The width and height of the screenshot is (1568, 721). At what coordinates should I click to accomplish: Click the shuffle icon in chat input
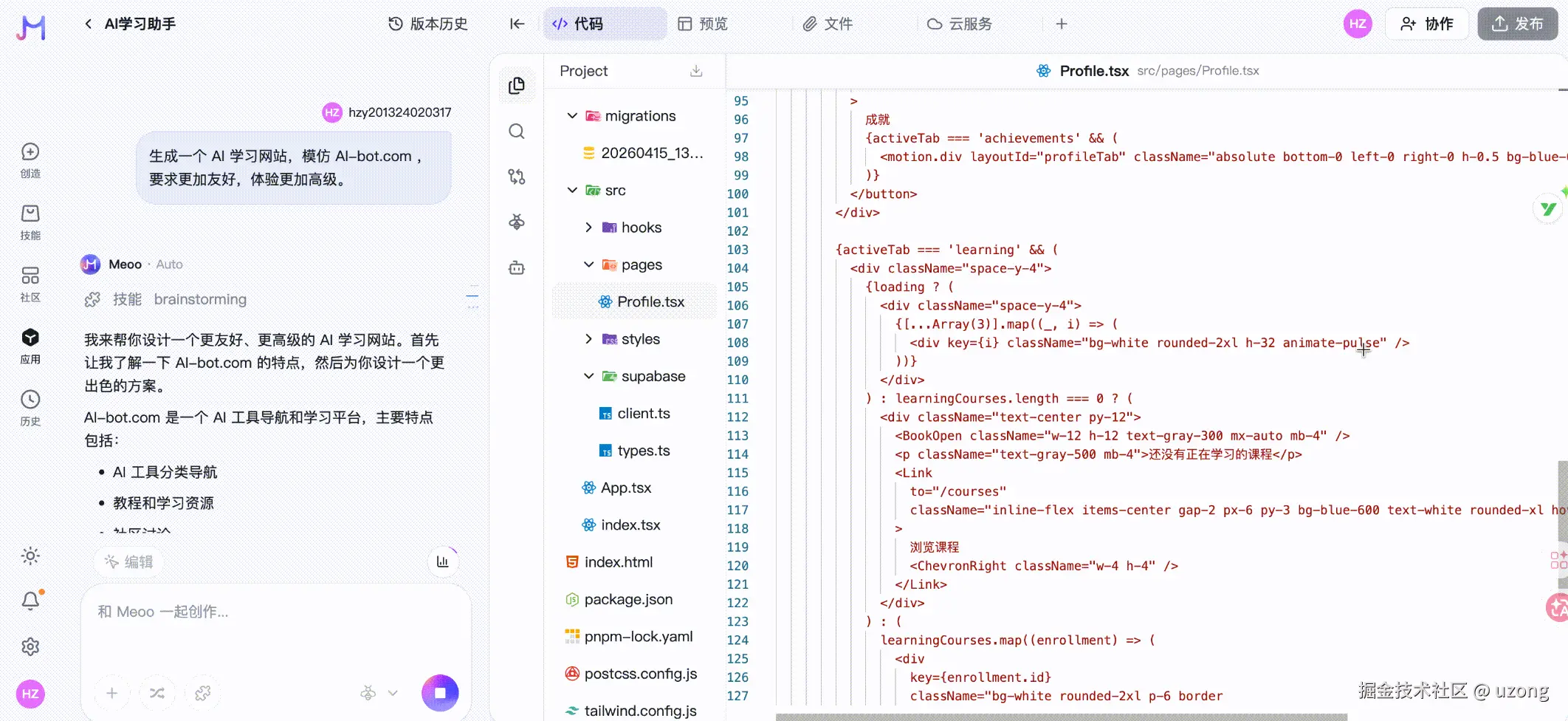click(157, 693)
